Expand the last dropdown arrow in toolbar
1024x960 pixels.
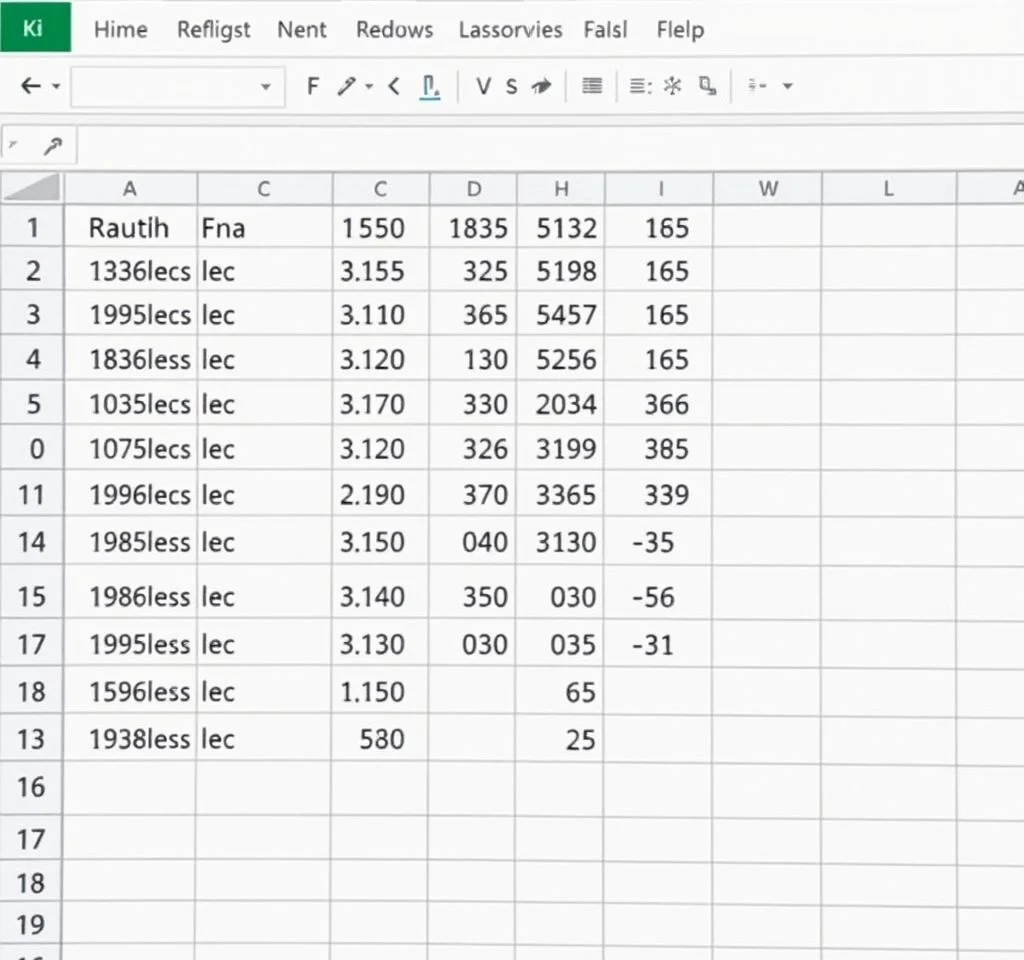787,88
